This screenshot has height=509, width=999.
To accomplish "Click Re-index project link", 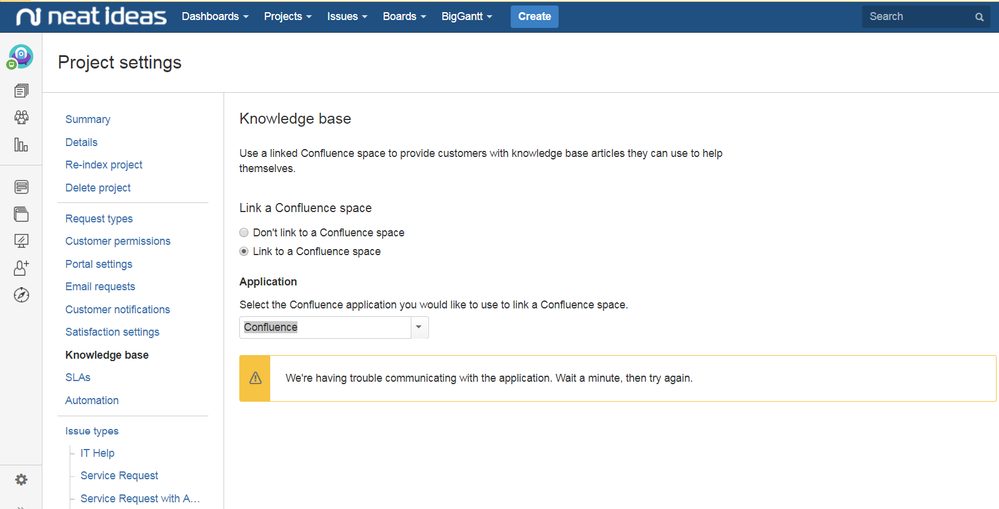I will (104, 164).
